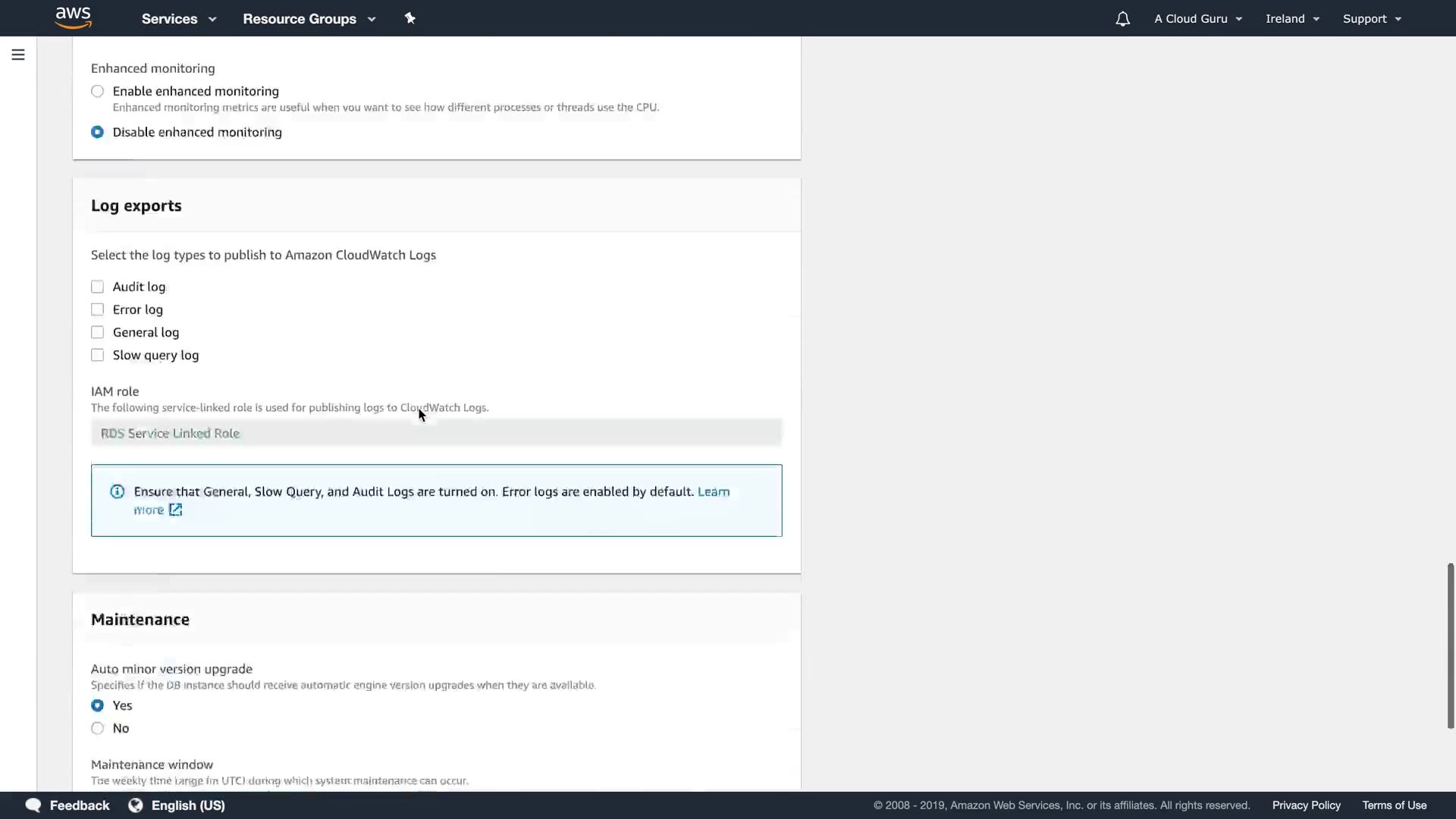Click the external link icon after Learn more

[x=176, y=510]
